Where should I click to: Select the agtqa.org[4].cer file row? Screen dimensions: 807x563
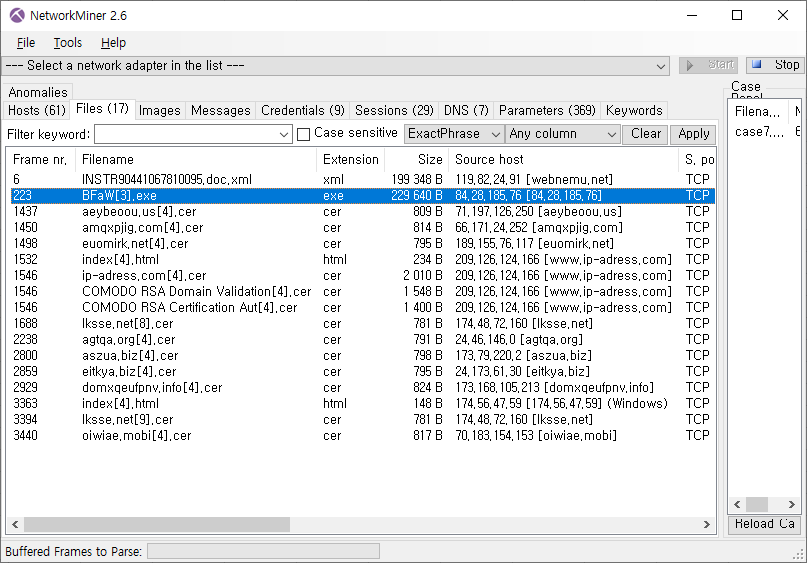pos(363,339)
